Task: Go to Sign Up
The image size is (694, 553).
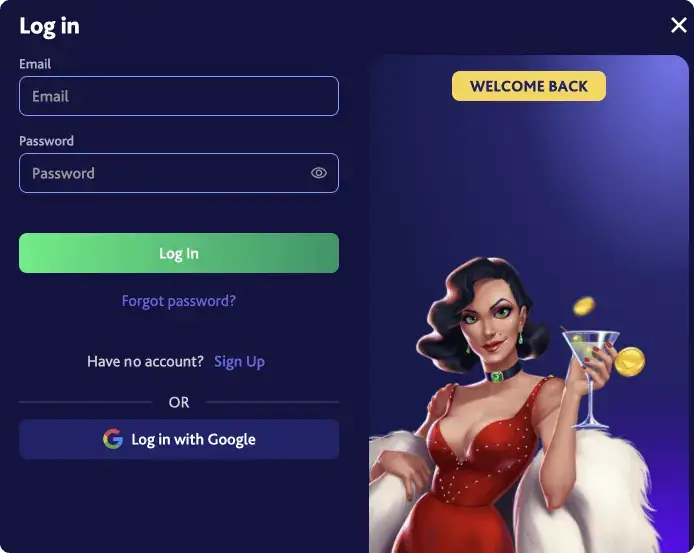Action: coord(239,362)
